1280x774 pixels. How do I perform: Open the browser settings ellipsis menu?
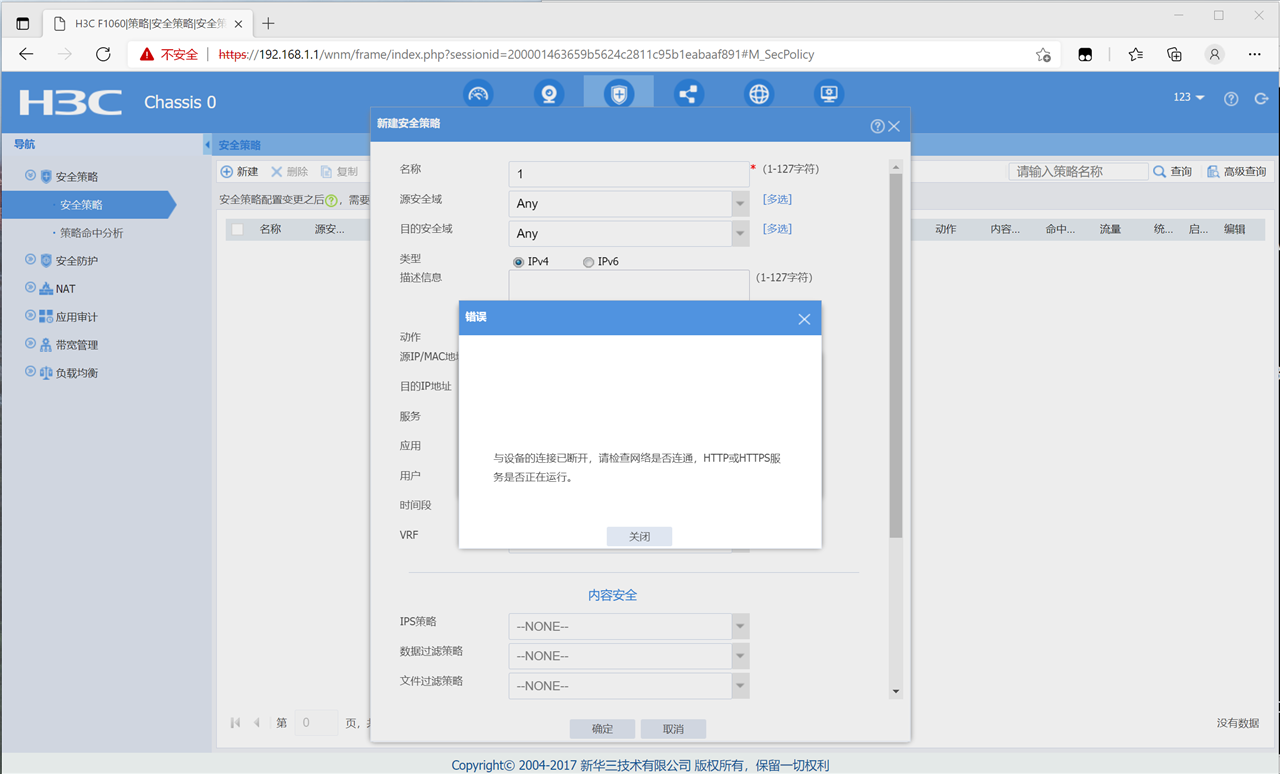coord(1255,55)
